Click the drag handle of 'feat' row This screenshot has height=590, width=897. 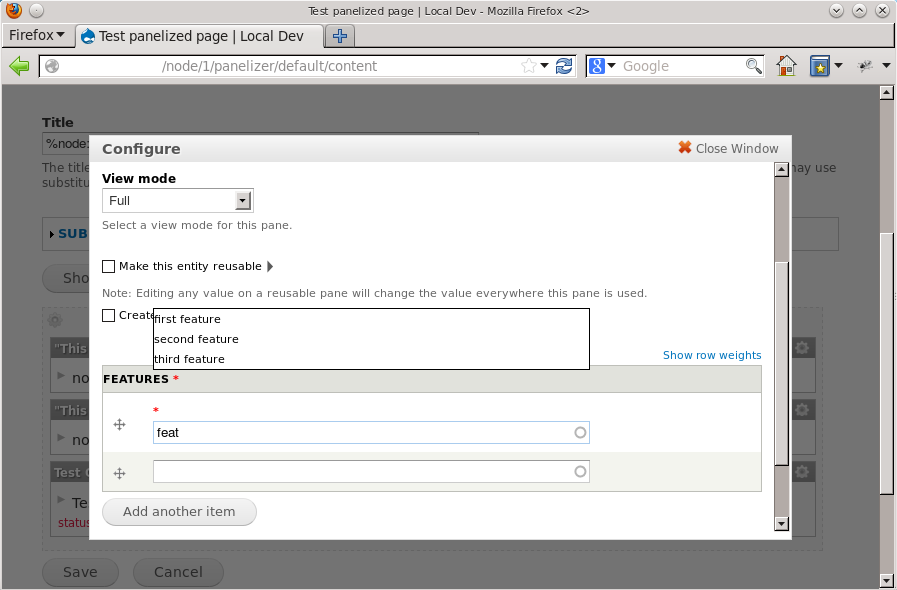pyautogui.click(x=120, y=425)
